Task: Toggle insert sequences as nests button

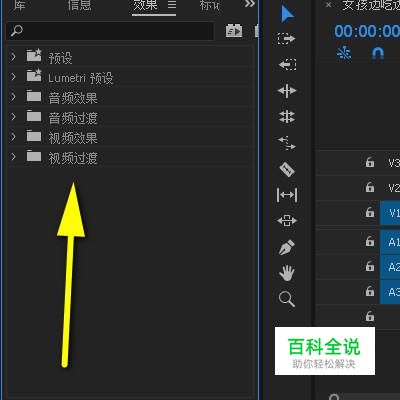Action: pos(344,53)
